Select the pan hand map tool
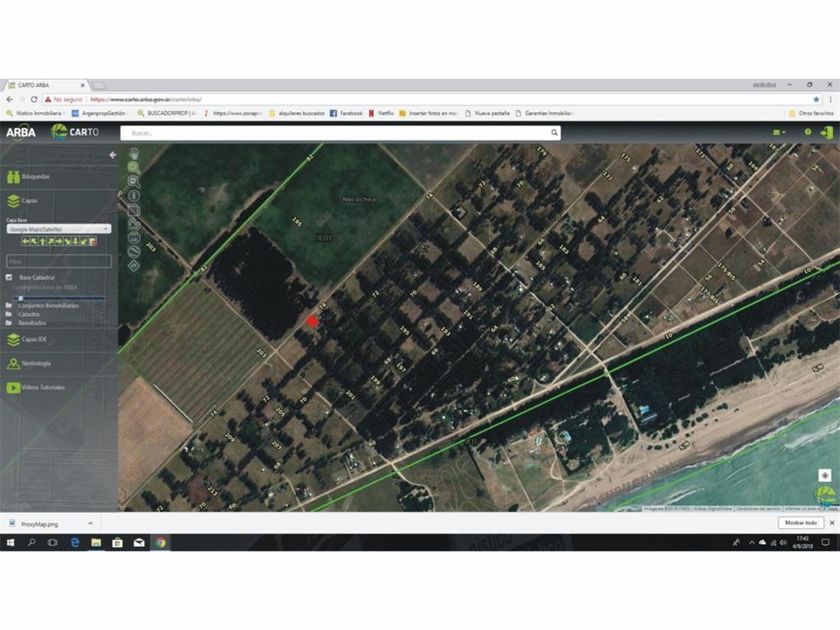 pyautogui.click(x=134, y=153)
